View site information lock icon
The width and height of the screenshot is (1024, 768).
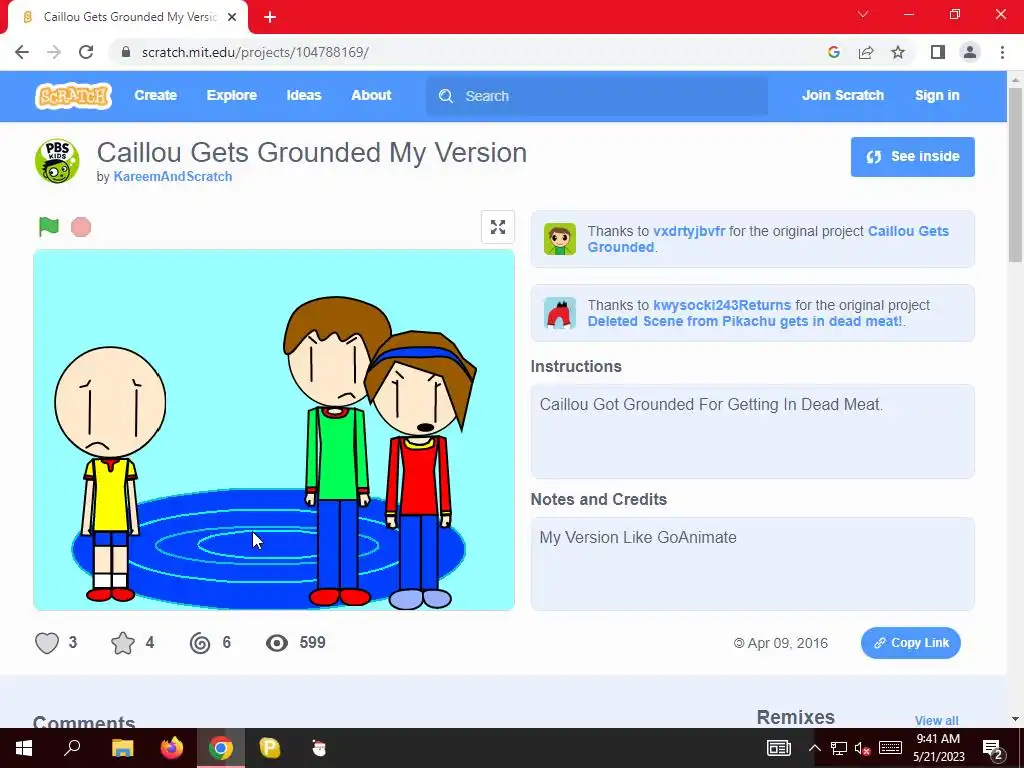pos(127,52)
